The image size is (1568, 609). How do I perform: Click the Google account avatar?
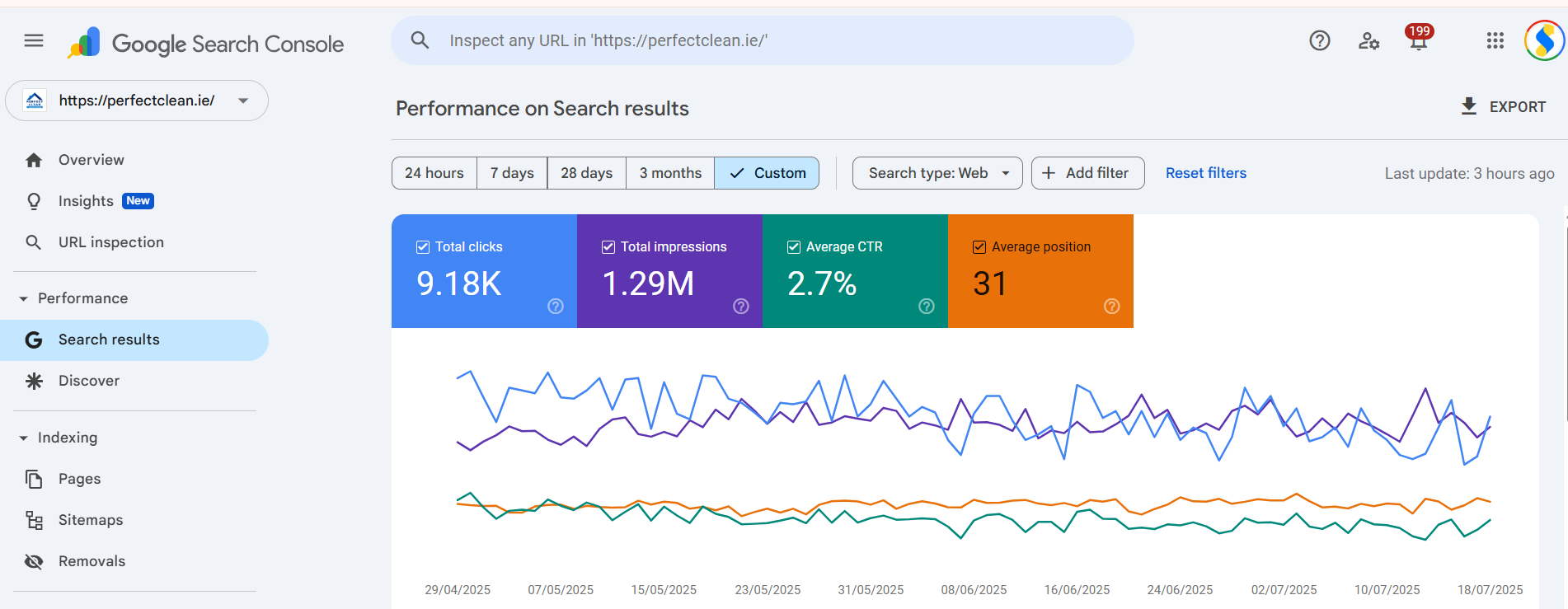click(x=1544, y=40)
